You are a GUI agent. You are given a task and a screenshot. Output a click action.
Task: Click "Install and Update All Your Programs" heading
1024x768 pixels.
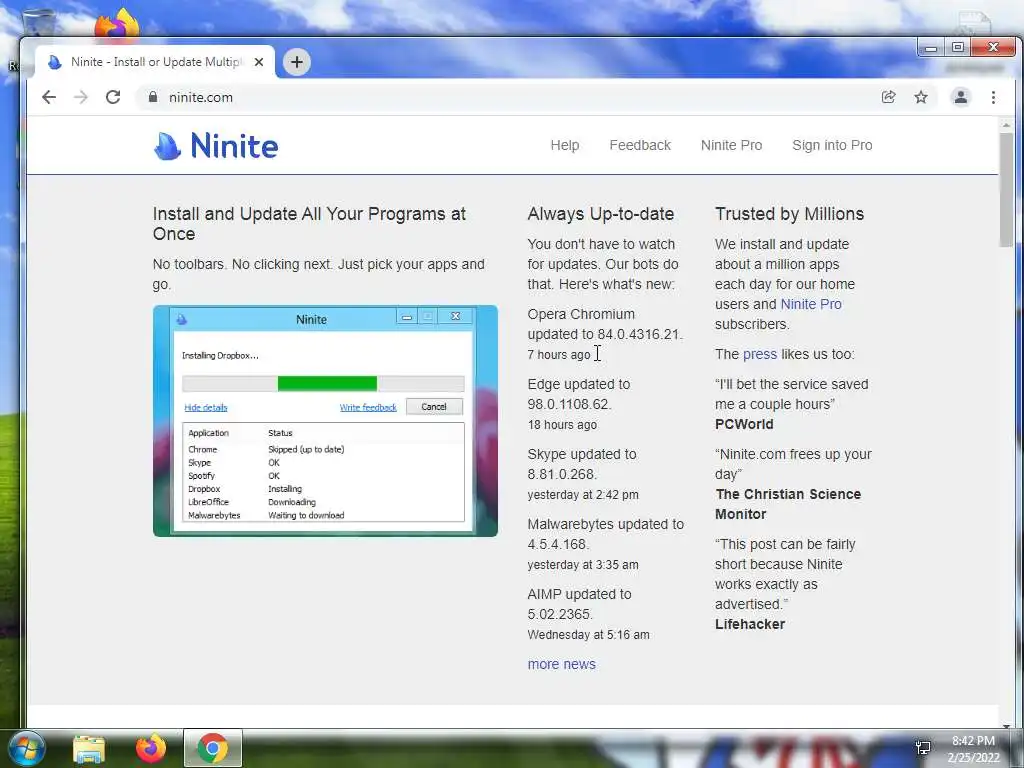(309, 223)
